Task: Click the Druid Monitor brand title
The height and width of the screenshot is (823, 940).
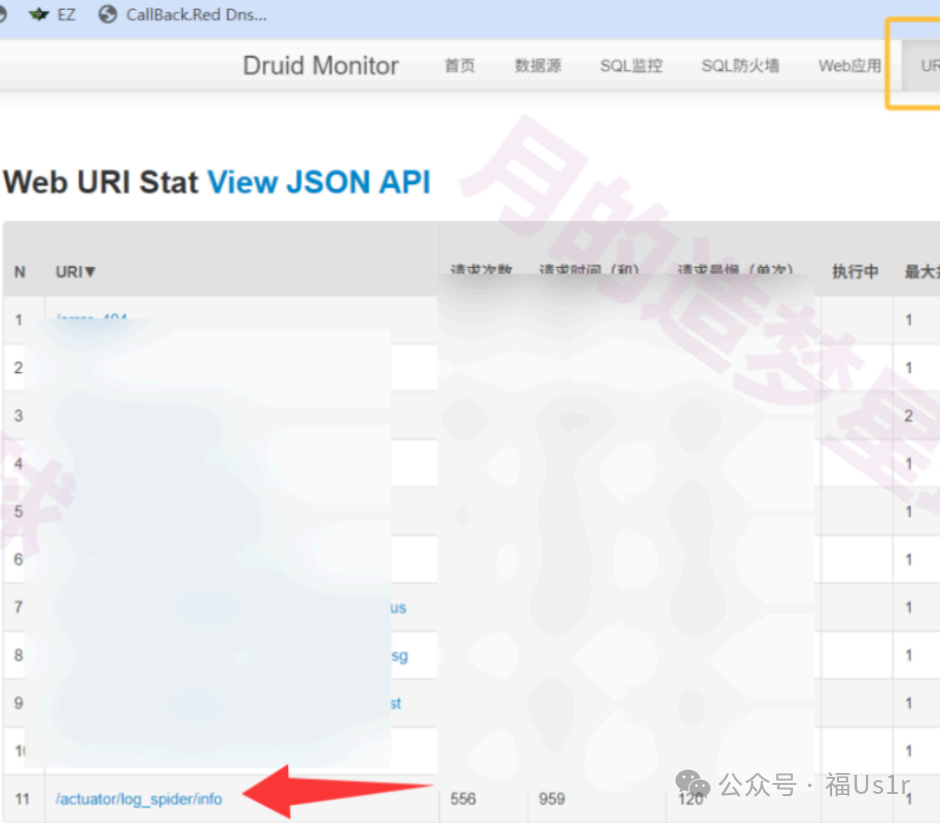Action: (x=320, y=65)
